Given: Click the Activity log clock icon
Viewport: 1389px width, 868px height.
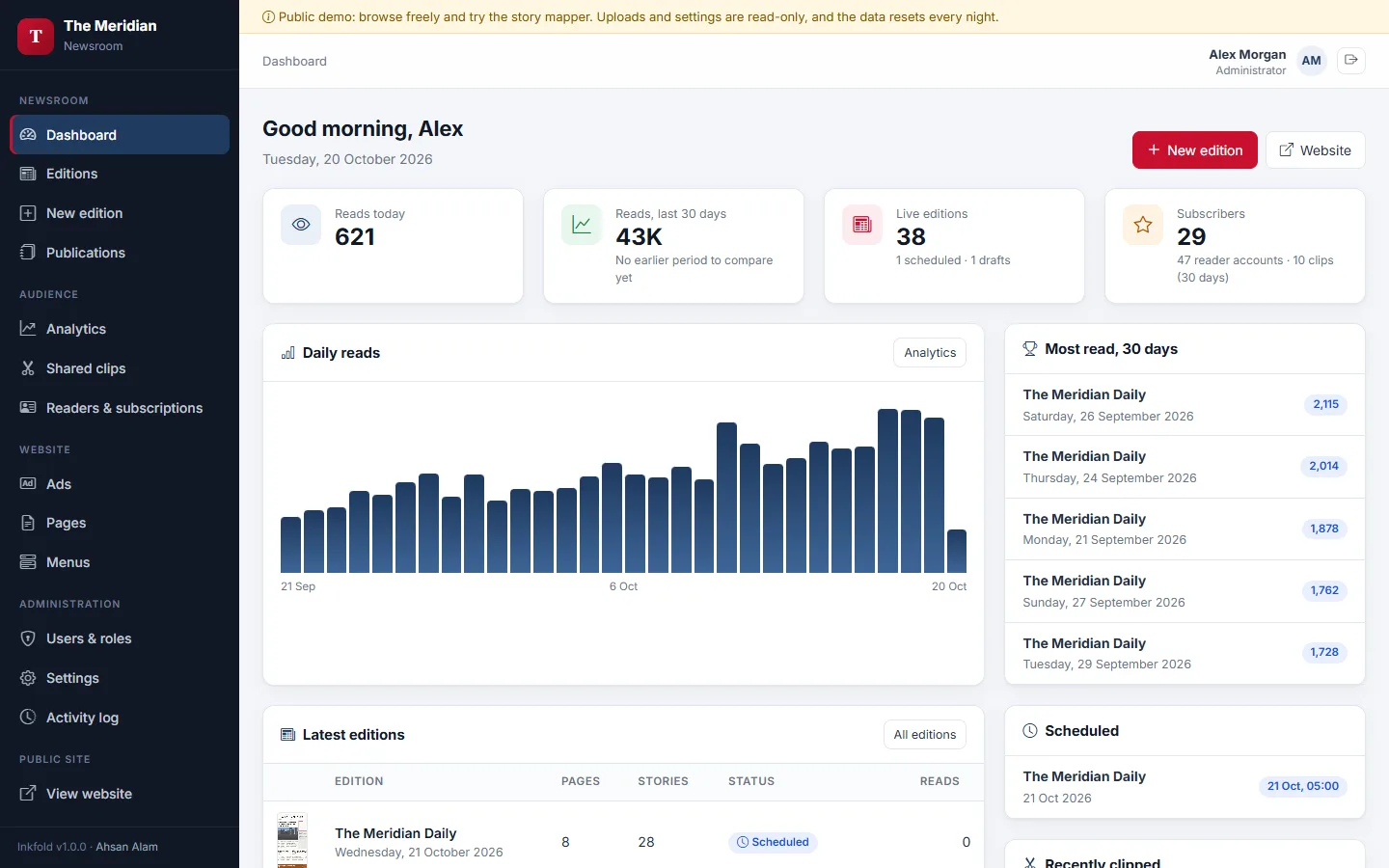Looking at the screenshot, I should coord(28,718).
